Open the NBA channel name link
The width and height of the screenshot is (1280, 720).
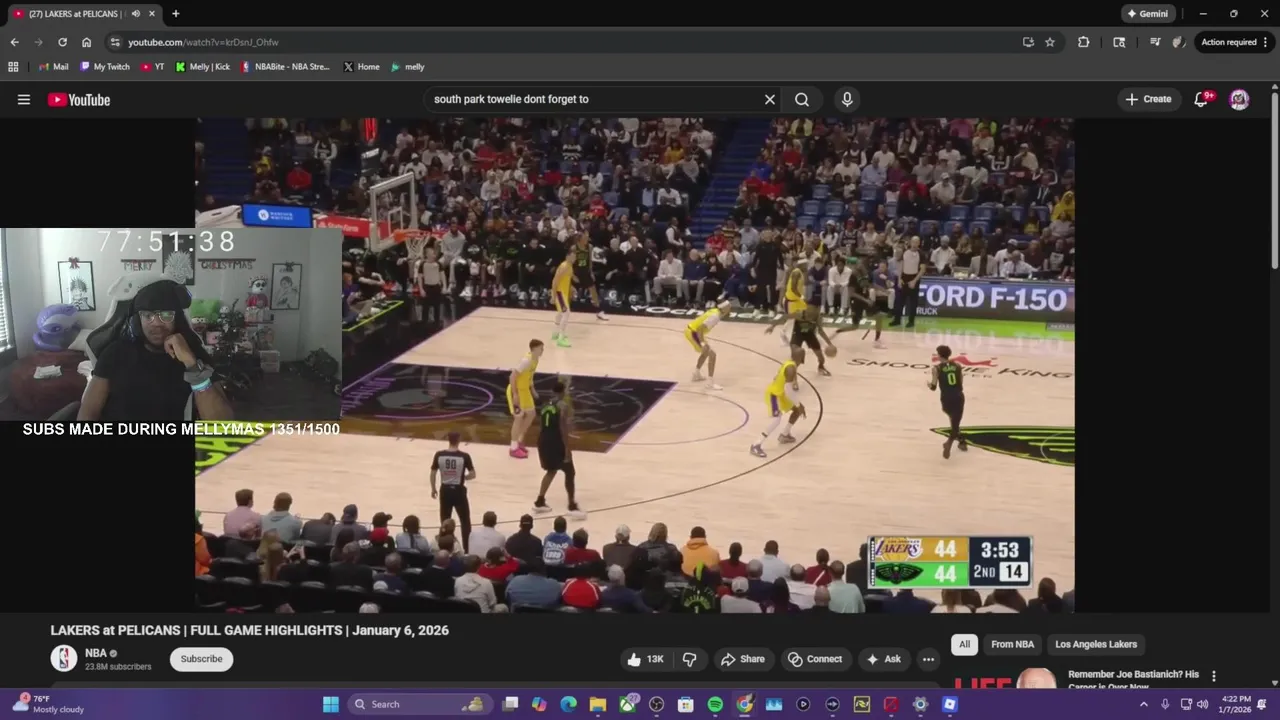pos(96,653)
